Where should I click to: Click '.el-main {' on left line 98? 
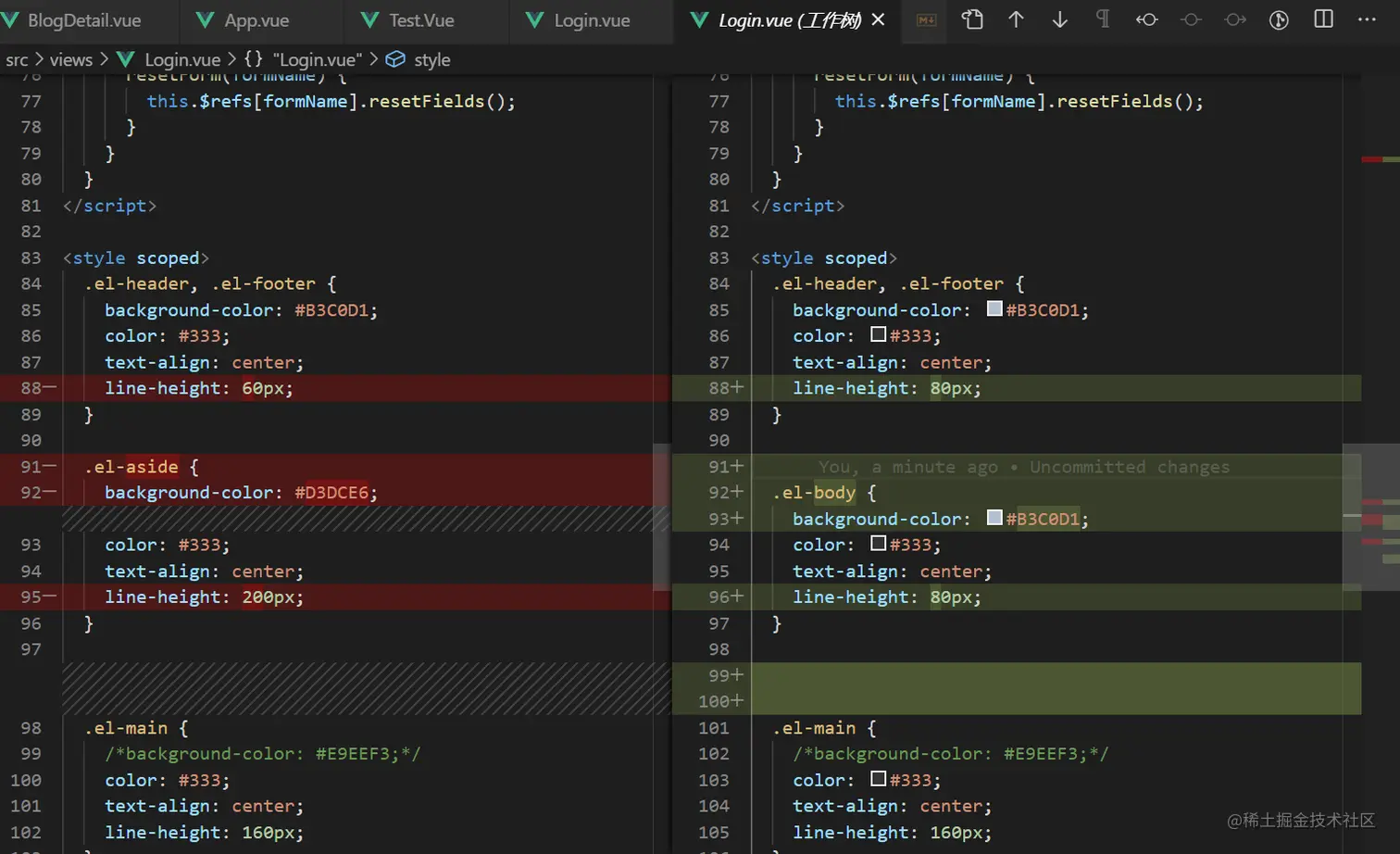(x=136, y=728)
